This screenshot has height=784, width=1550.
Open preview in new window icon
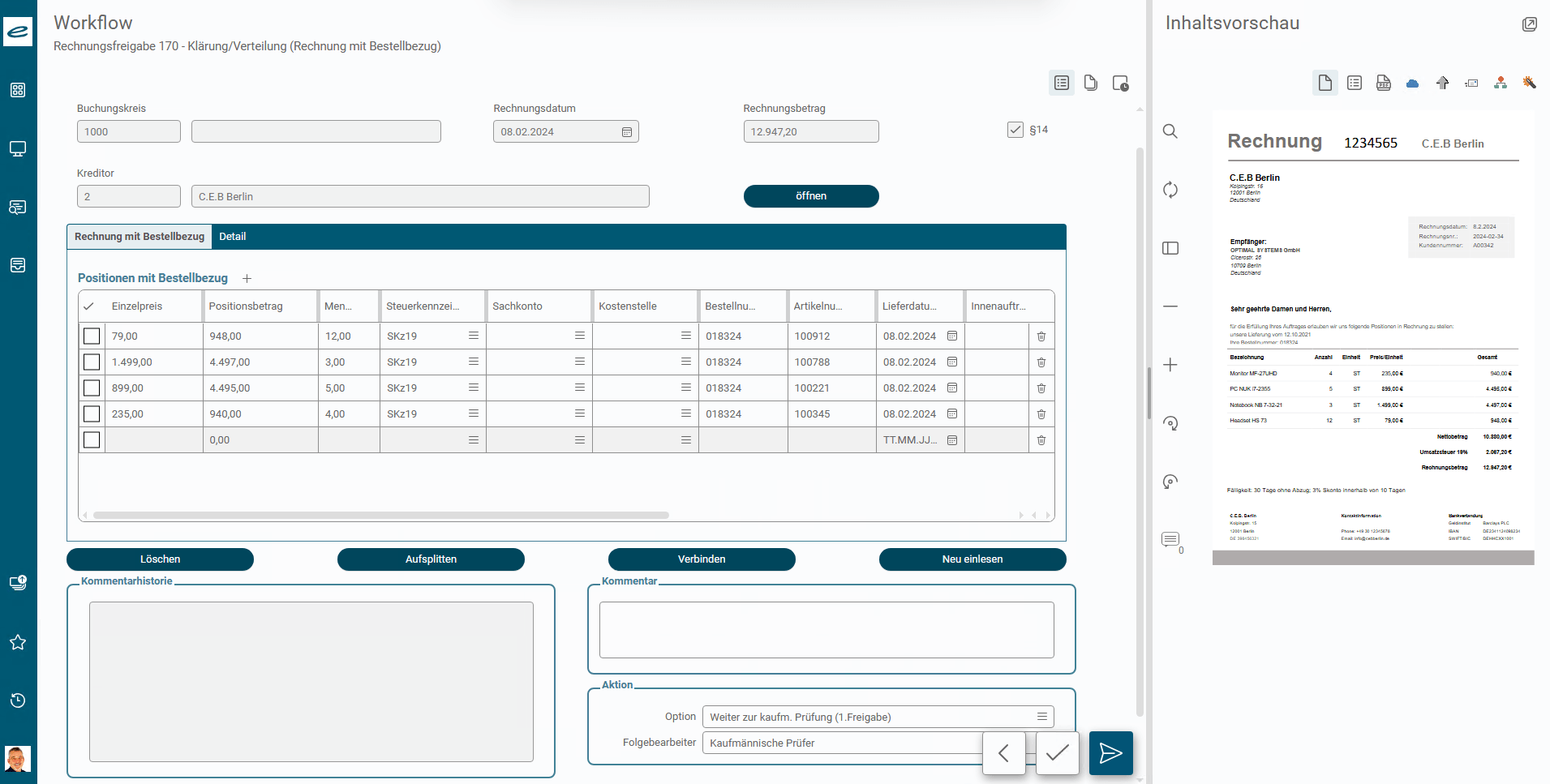[x=1529, y=24]
